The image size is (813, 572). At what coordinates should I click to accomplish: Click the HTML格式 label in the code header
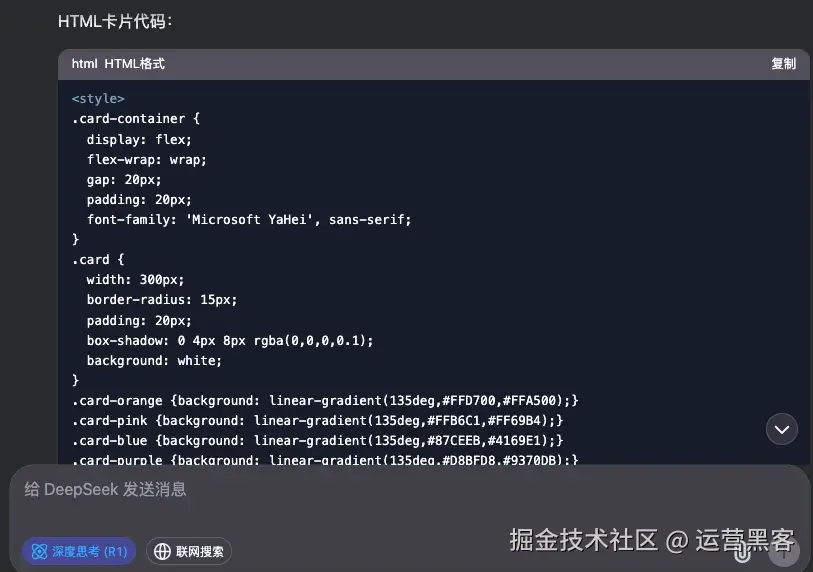(x=134, y=64)
